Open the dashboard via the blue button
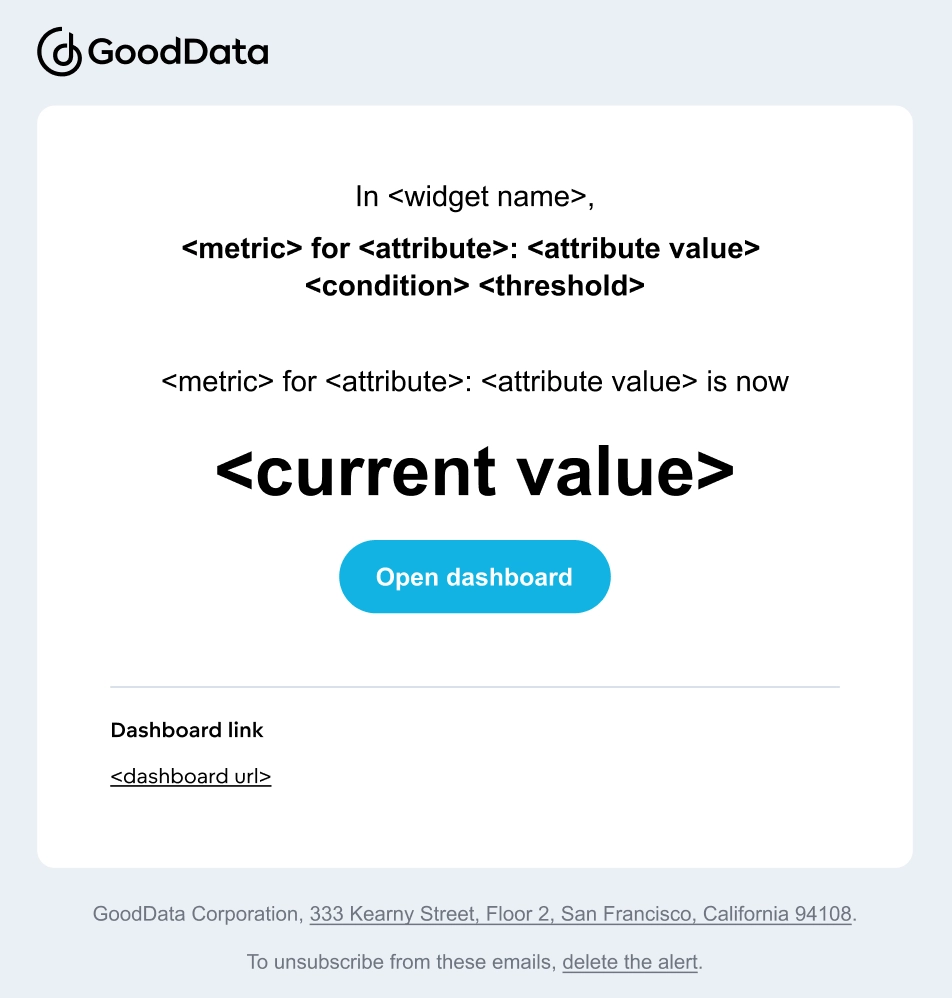952x998 pixels. tap(475, 577)
